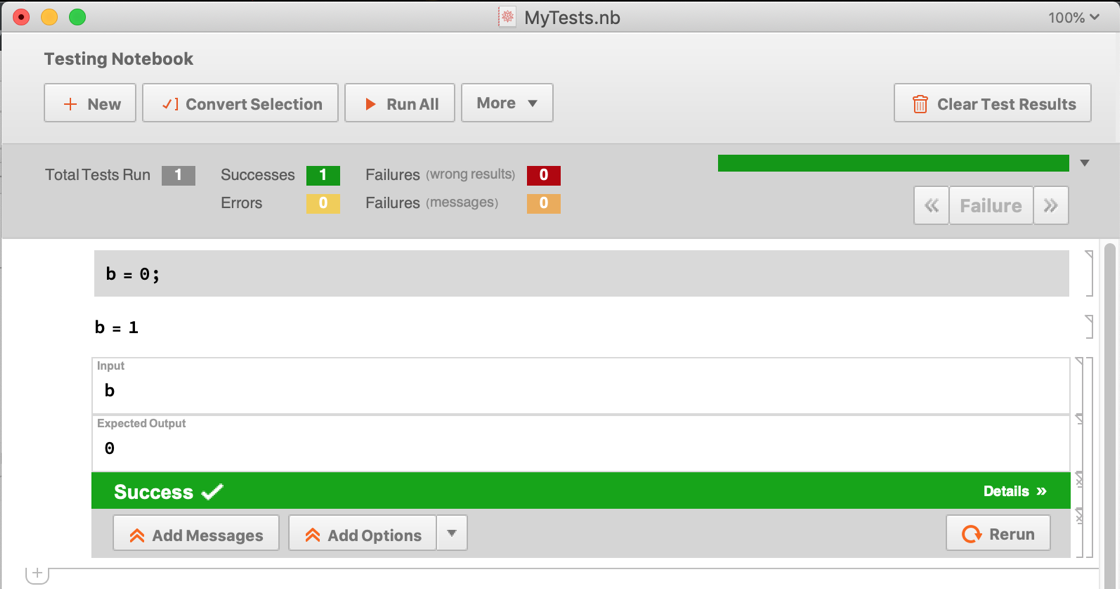
Task: Click the Add Options button
Action: tap(362, 534)
